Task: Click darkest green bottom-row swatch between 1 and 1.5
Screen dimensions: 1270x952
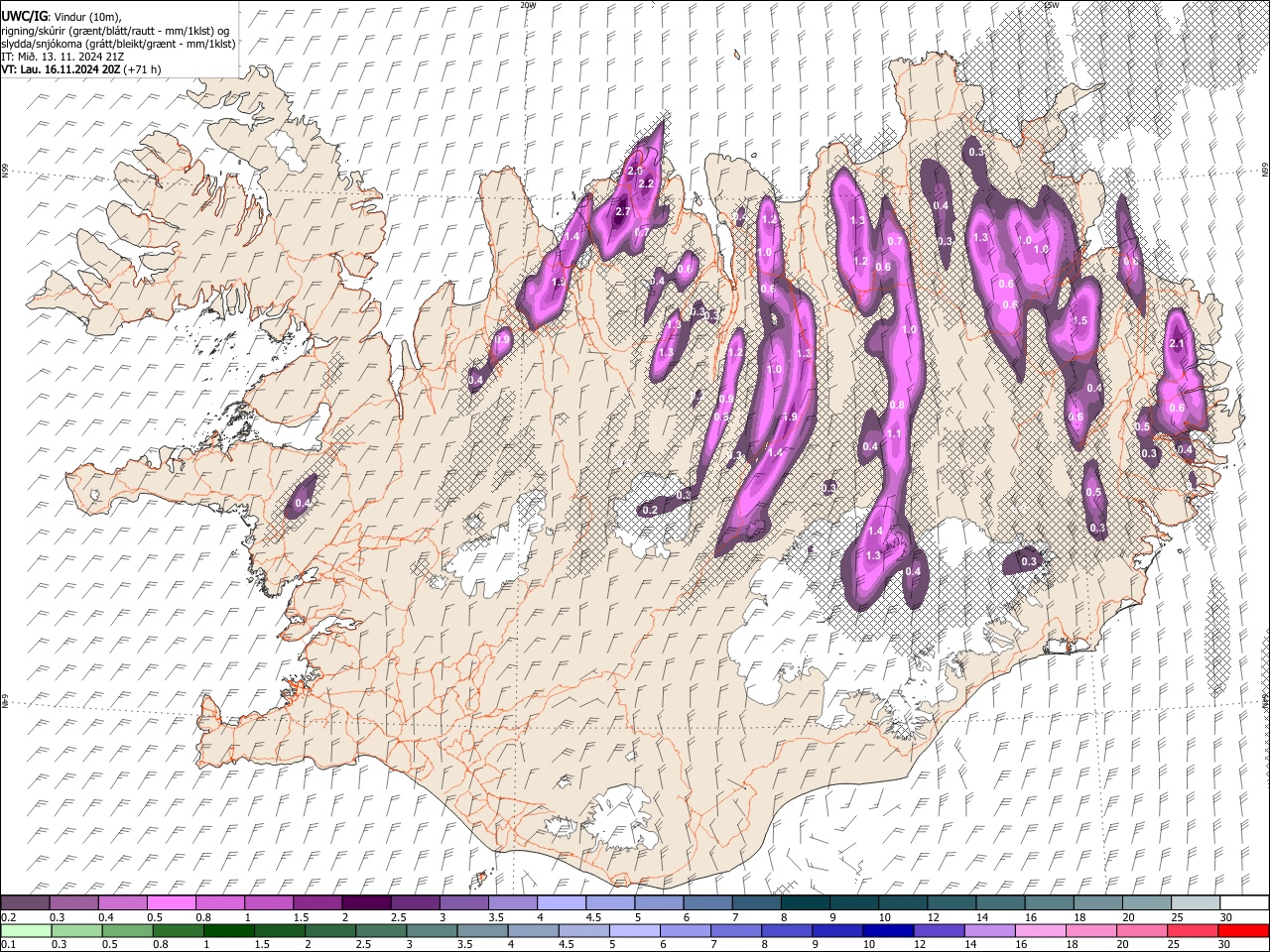Action: click(x=228, y=931)
